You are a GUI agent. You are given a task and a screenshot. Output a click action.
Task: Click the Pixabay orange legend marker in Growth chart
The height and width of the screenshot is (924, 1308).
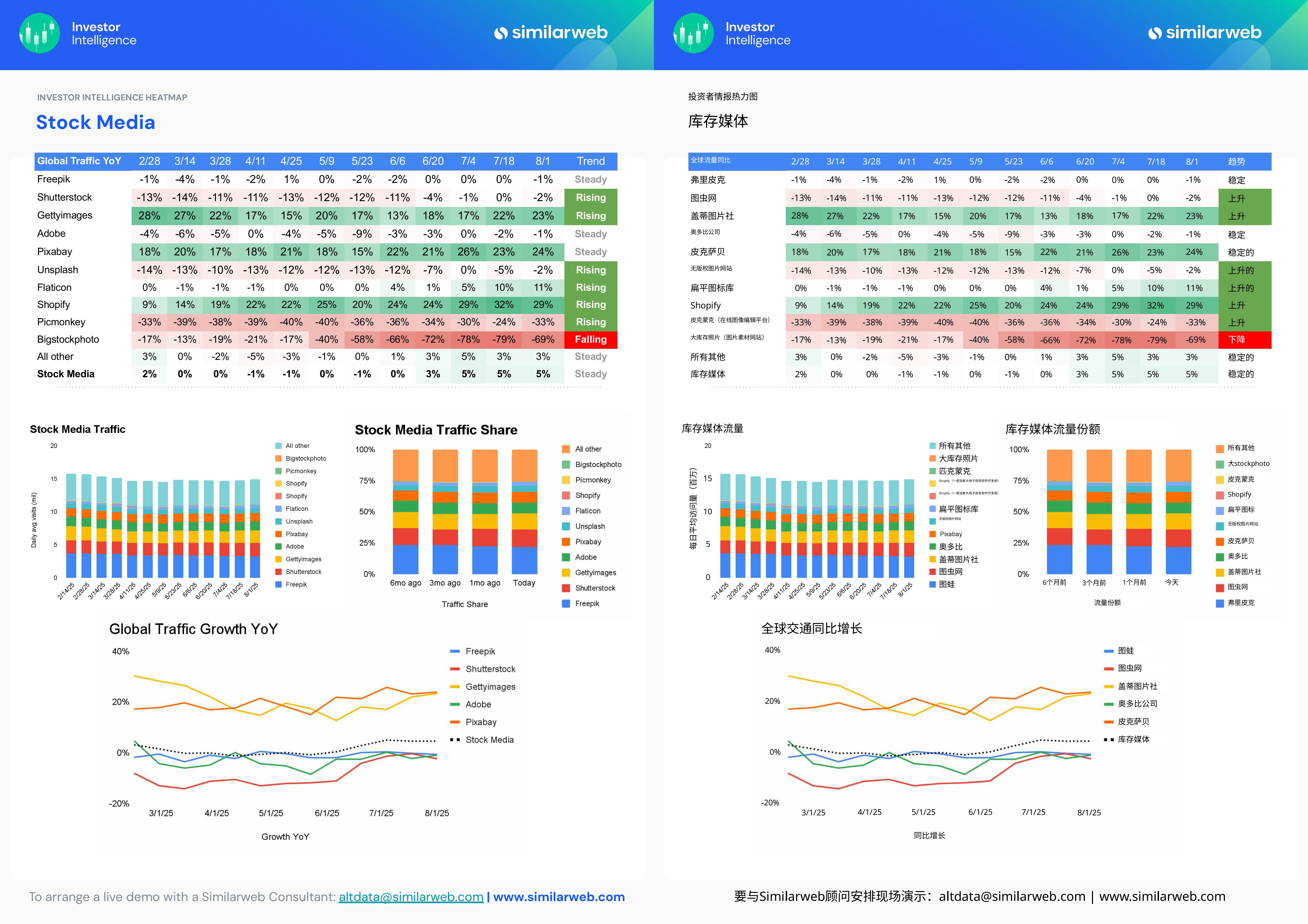click(455, 722)
